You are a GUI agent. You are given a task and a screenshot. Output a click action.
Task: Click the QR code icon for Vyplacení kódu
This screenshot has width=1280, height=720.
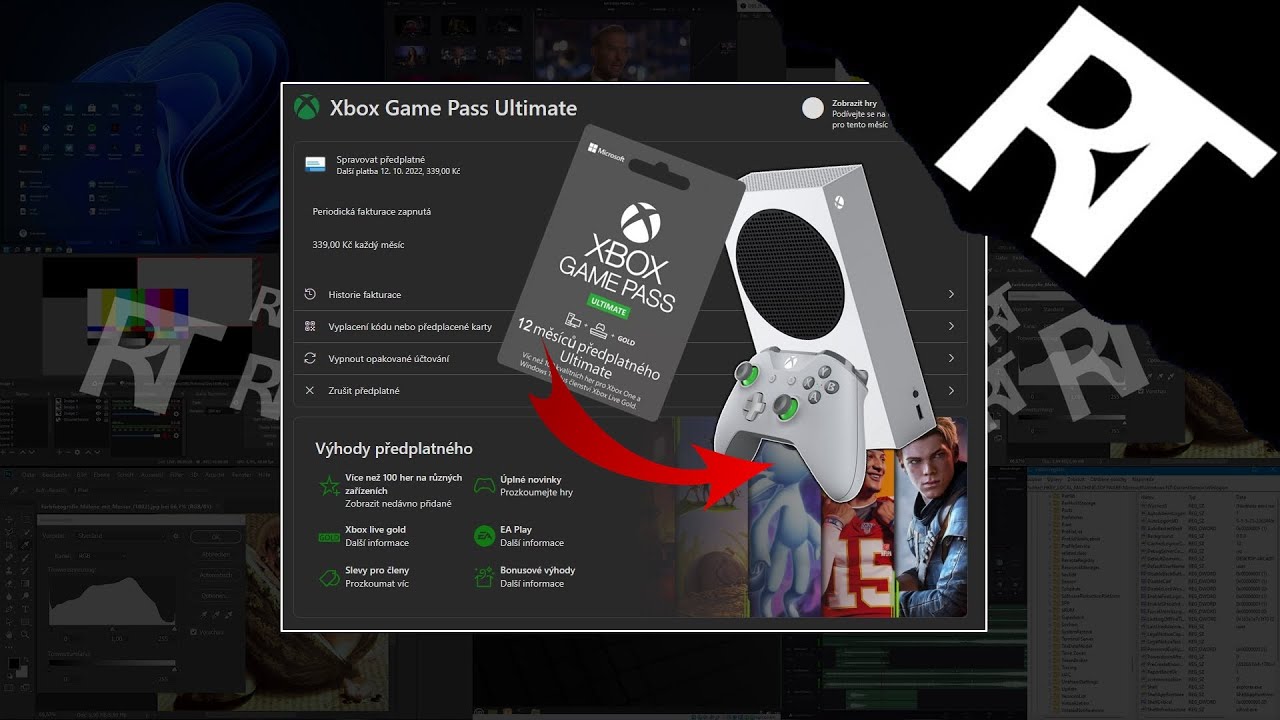tap(310, 326)
